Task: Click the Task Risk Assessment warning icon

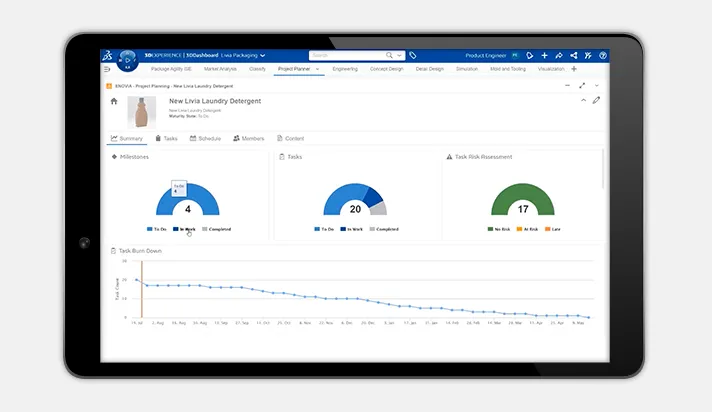Action: pos(449,157)
